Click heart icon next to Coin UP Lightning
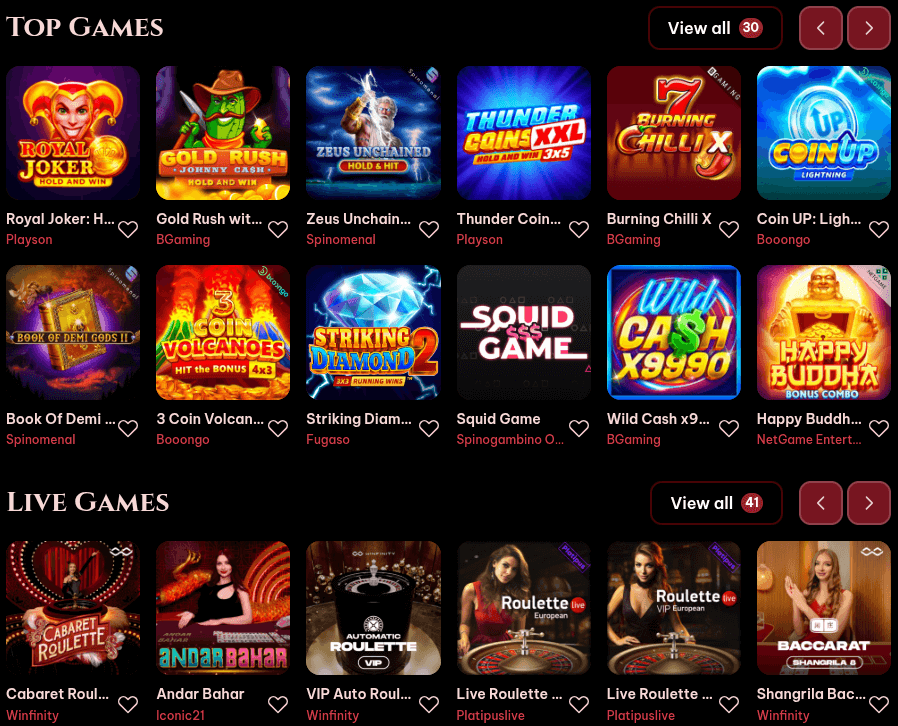This screenshot has width=898, height=726. click(x=879, y=230)
